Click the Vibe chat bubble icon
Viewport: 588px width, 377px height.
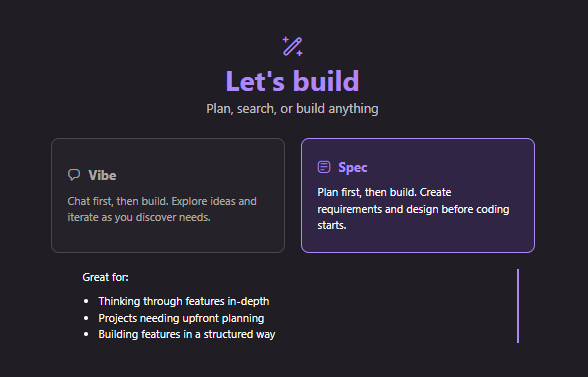pos(74,175)
